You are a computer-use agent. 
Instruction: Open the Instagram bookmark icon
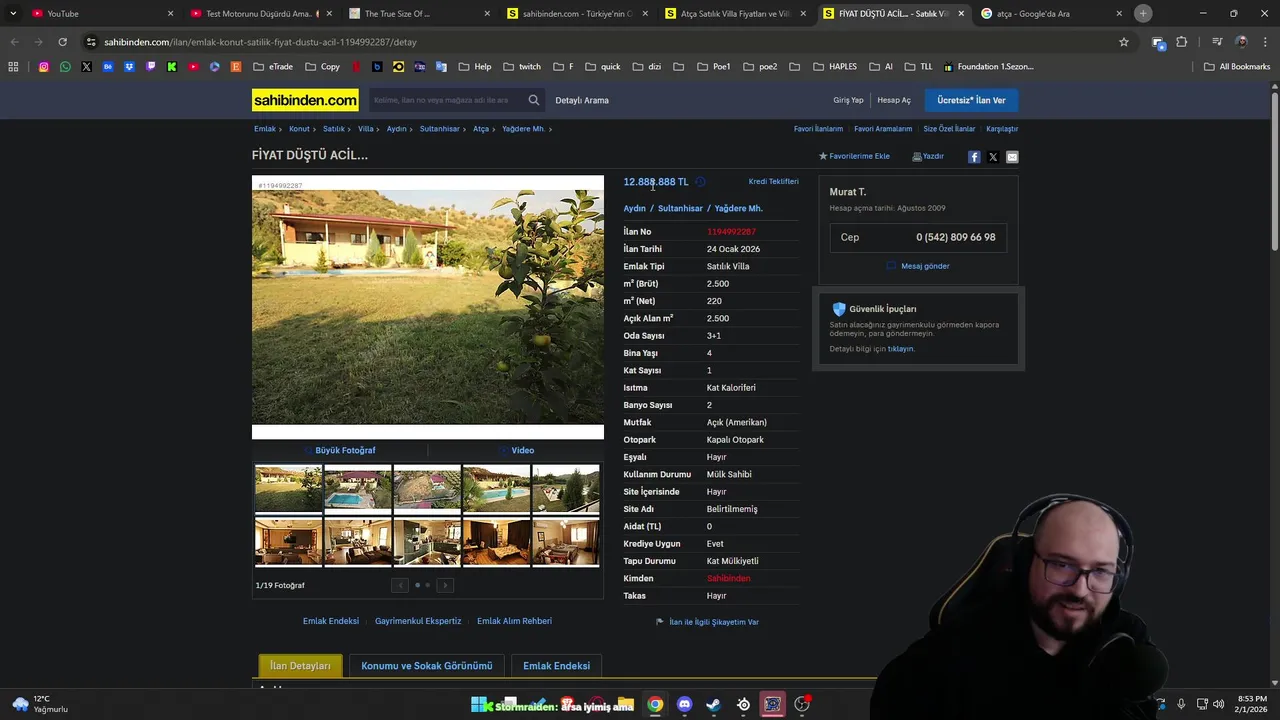point(43,67)
